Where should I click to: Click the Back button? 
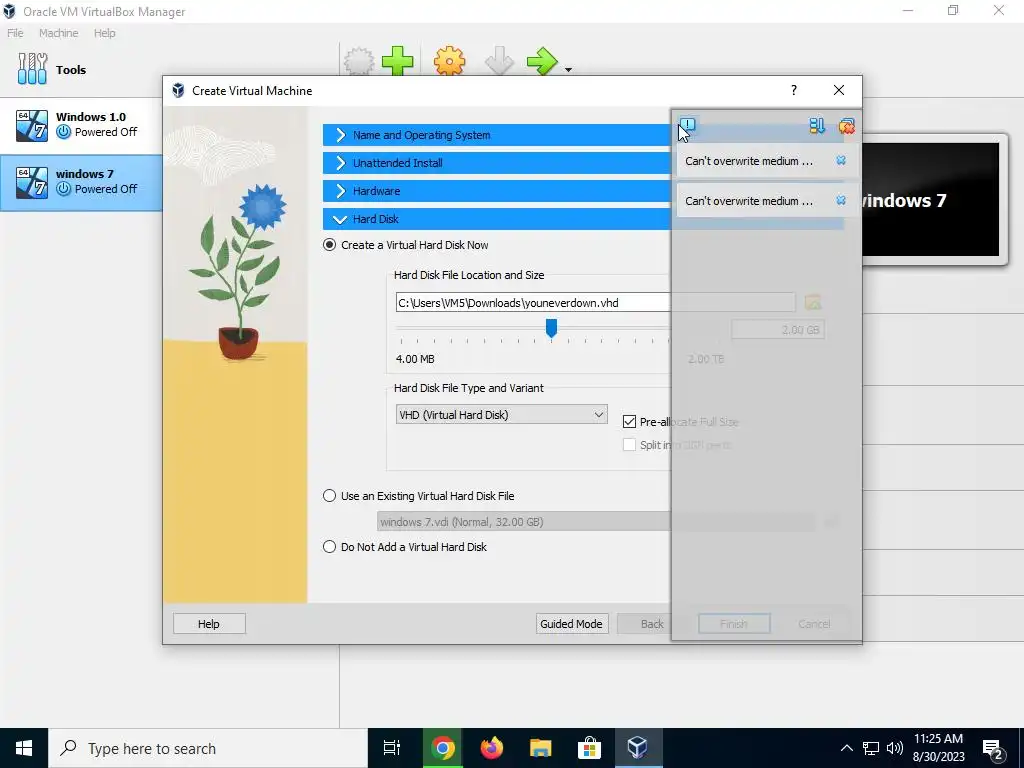(x=652, y=624)
